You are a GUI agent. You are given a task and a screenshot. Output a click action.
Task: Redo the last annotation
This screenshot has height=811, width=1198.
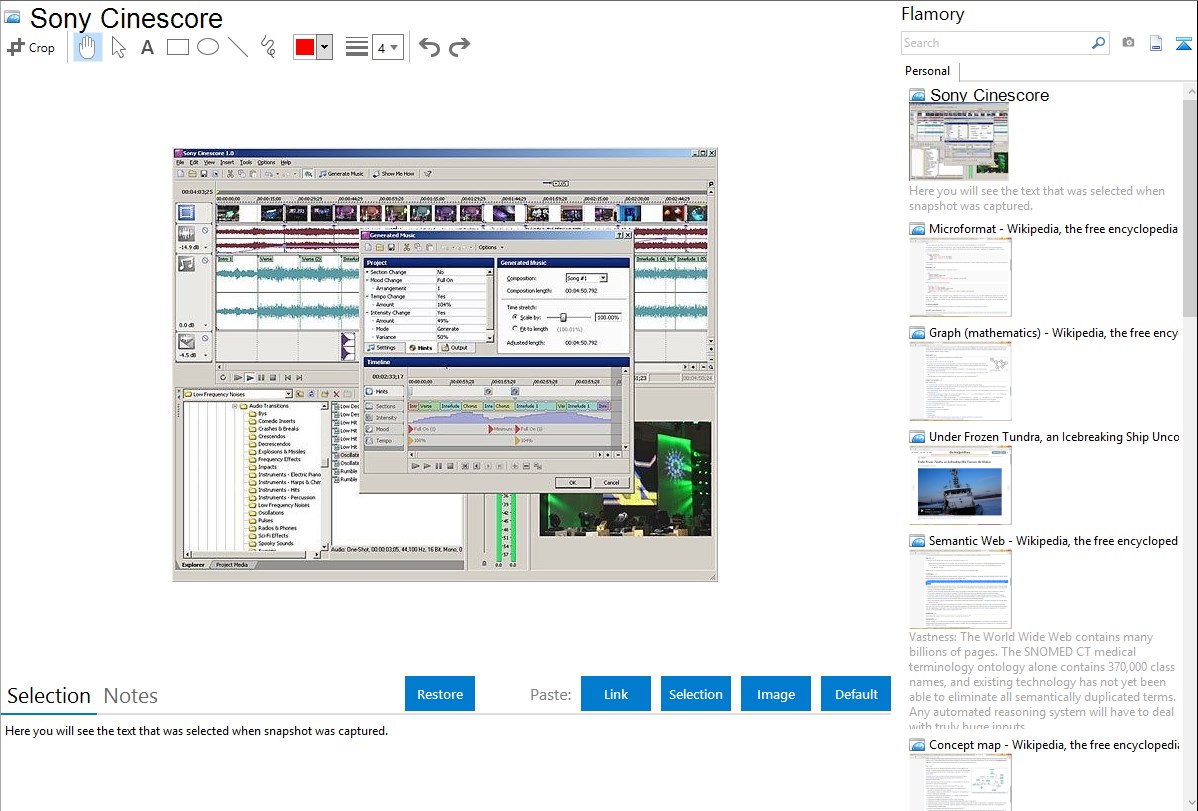tap(459, 47)
